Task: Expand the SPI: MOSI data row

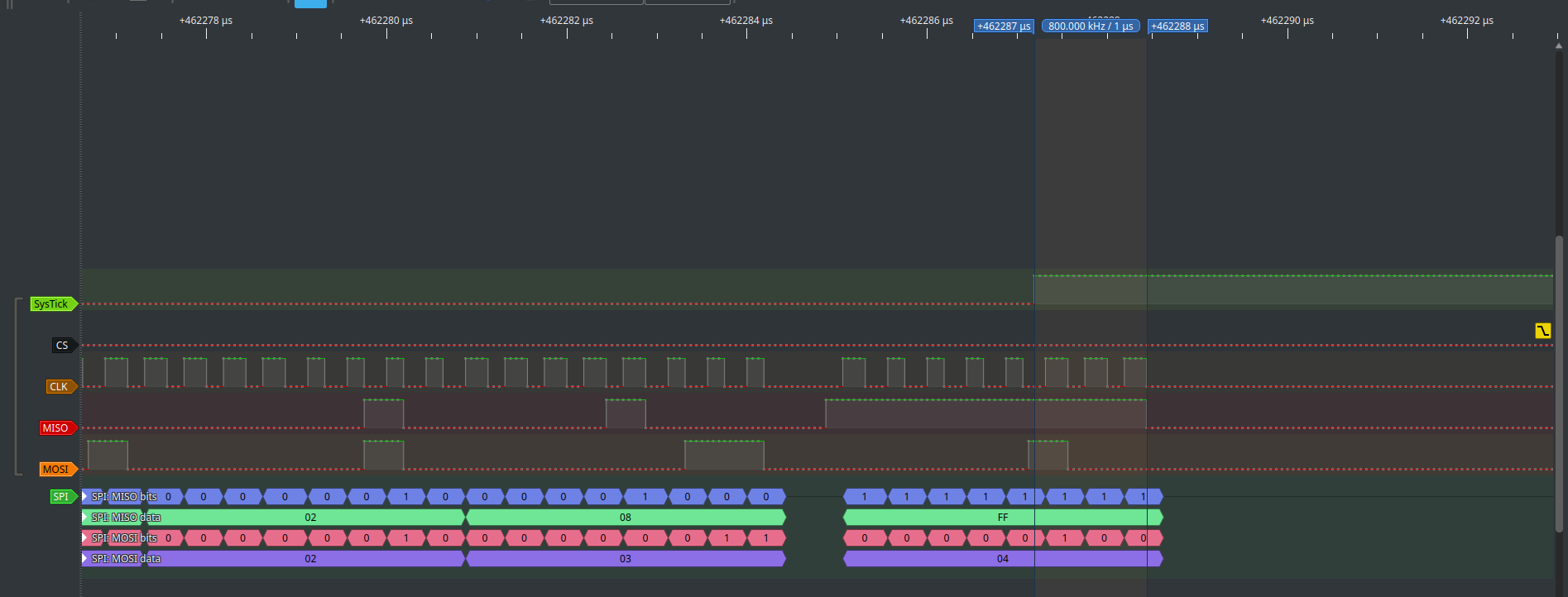Action: pos(84,559)
